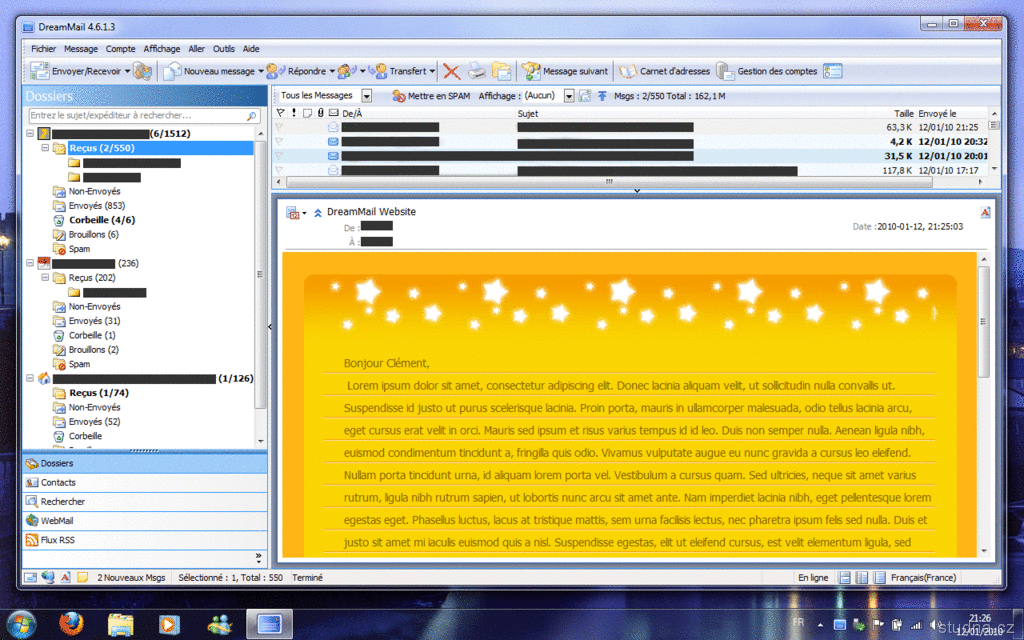The width and height of the screenshot is (1024, 640).
Task: Open the Outils menu
Action: pos(223,49)
